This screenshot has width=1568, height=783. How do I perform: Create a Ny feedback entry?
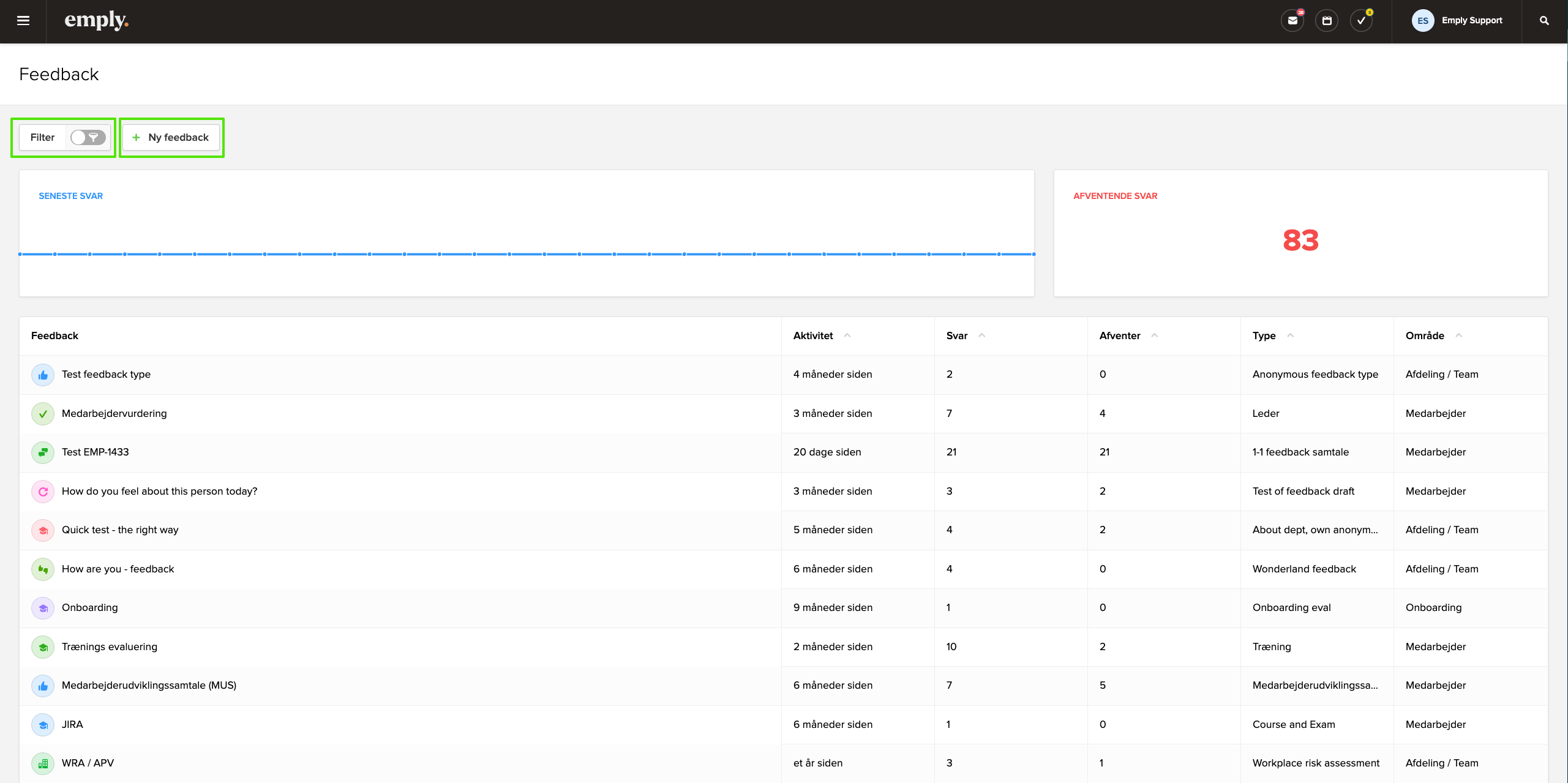coord(171,137)
